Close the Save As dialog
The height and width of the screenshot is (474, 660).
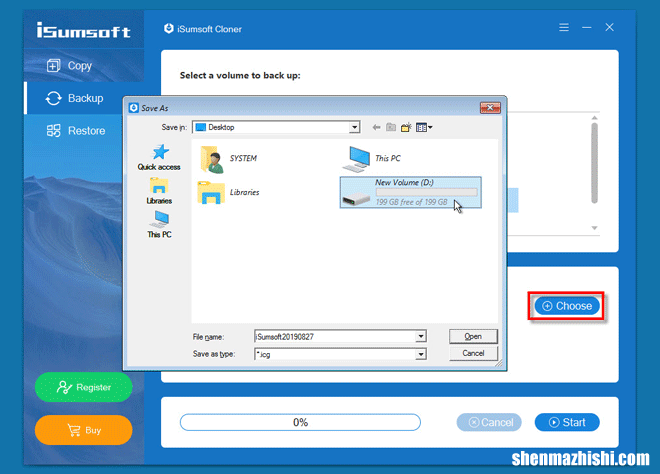[490, 108]
